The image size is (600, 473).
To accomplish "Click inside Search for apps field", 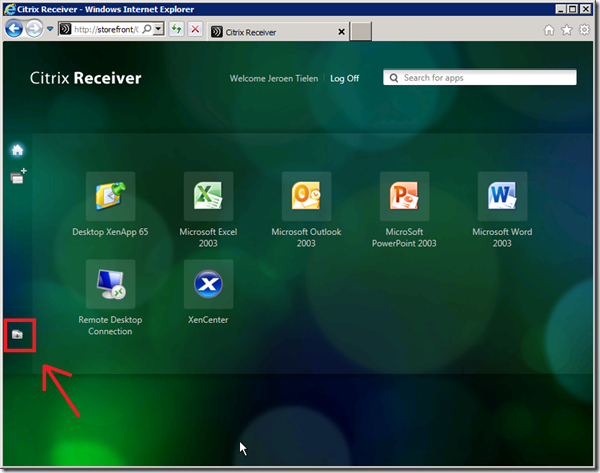I will (480, 78).
